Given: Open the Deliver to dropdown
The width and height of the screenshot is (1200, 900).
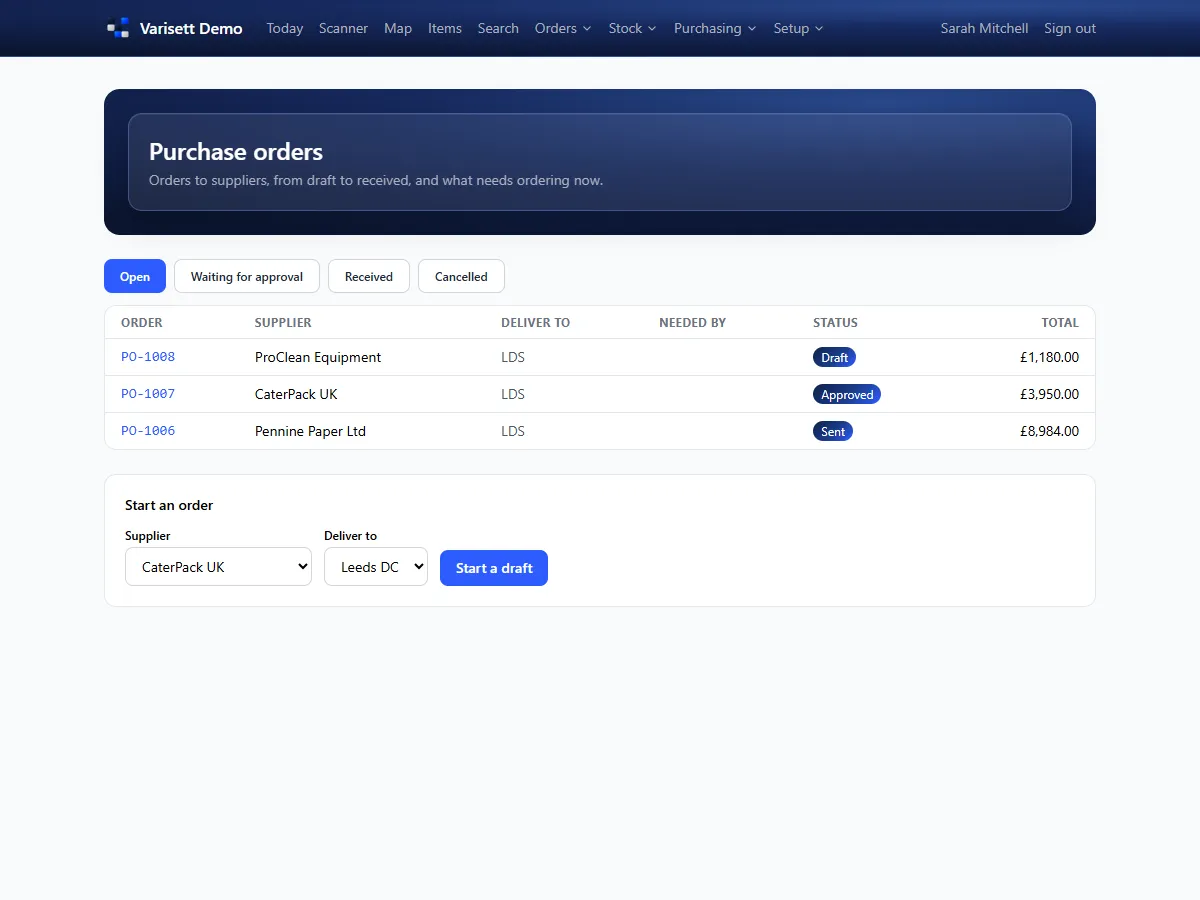Looking at the screenshot, I should click(x=376, y=567).
